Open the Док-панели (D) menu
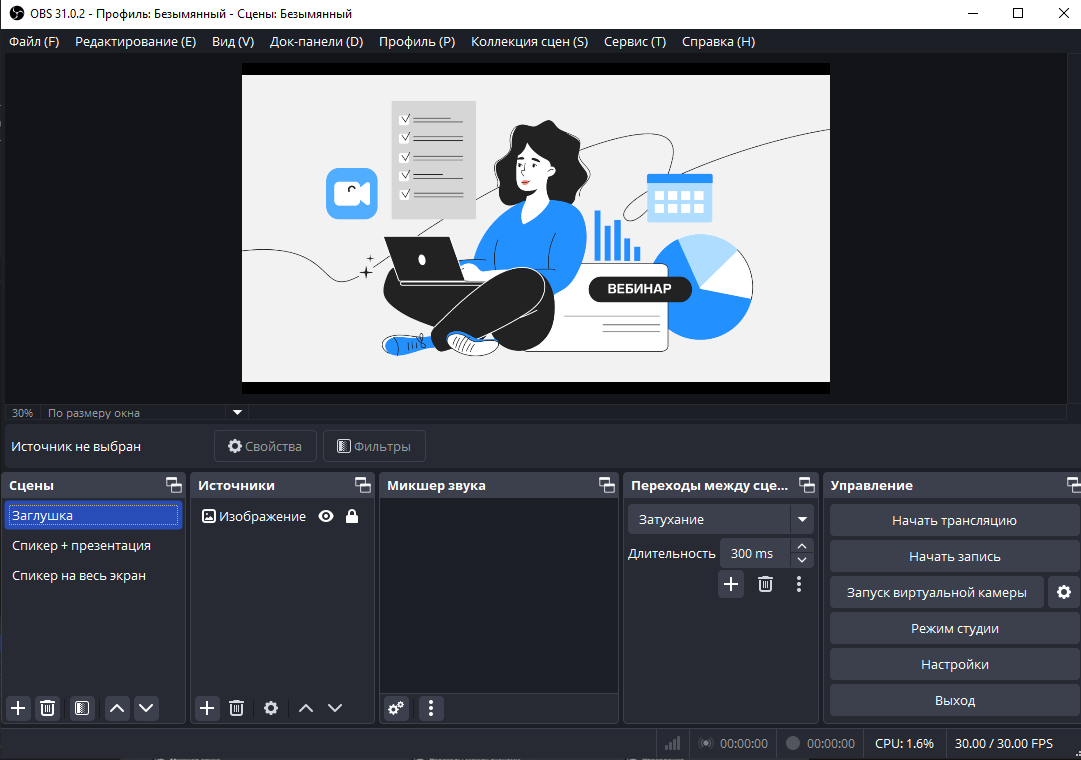 pyautogui.click(x=316, y=41)
